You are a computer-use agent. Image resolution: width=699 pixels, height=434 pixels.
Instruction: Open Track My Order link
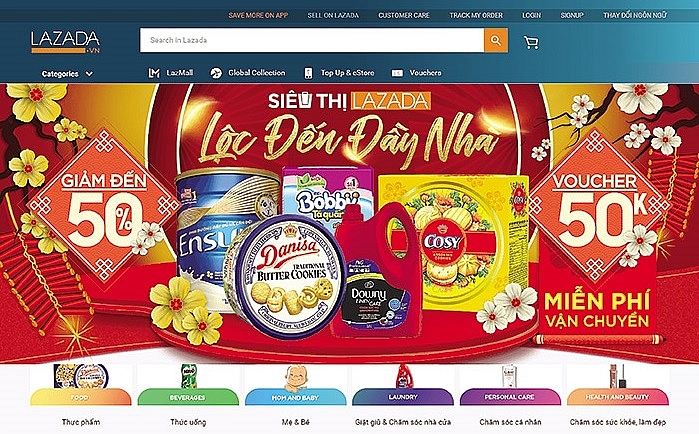click(x=476, y=15)
